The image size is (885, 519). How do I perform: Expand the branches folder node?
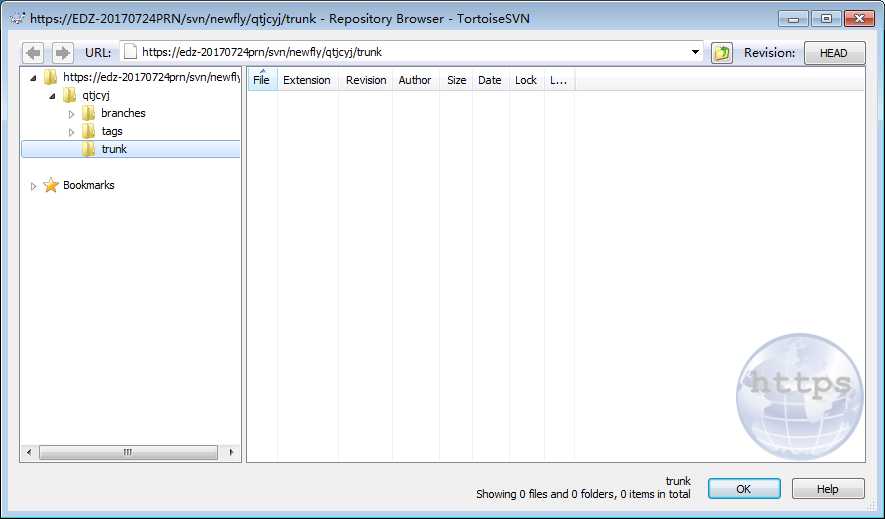tap(71, 114)
